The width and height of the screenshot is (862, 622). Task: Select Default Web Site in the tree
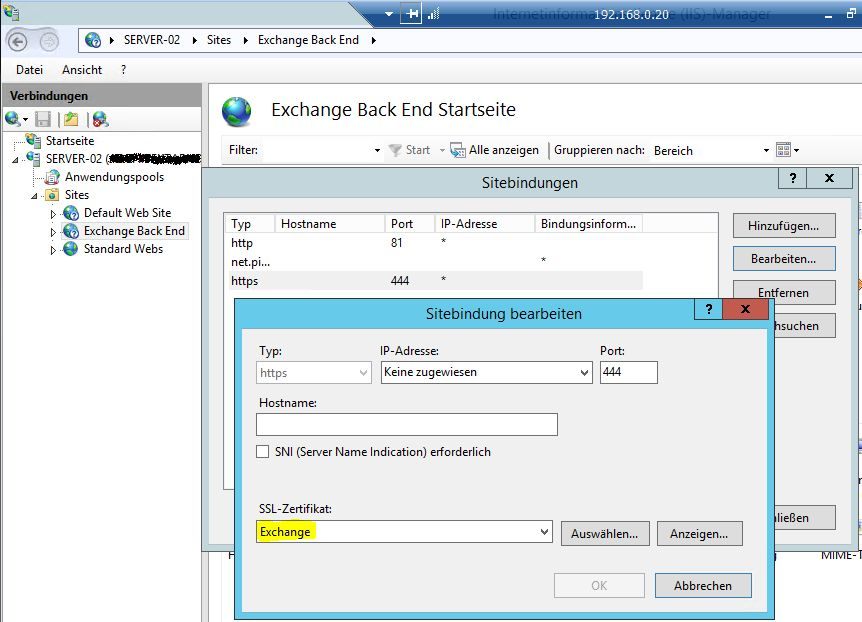tap(128, 213)
